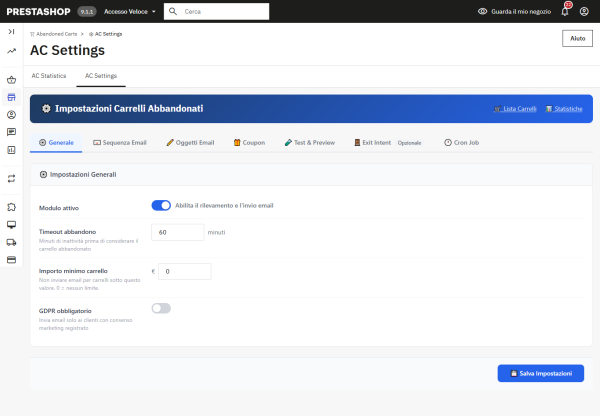Screen dimensions: 600x416
Task: Switch to Oggetti Email tab
Action: [190, 142]
